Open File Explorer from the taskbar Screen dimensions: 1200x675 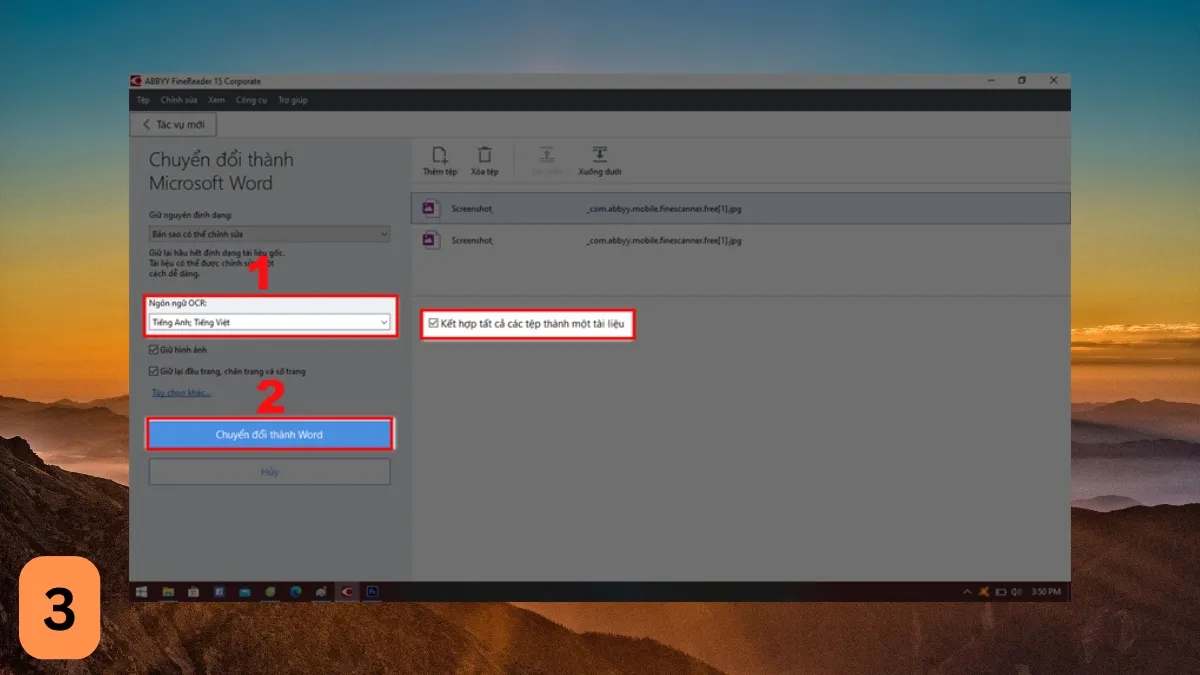[168, 592]
